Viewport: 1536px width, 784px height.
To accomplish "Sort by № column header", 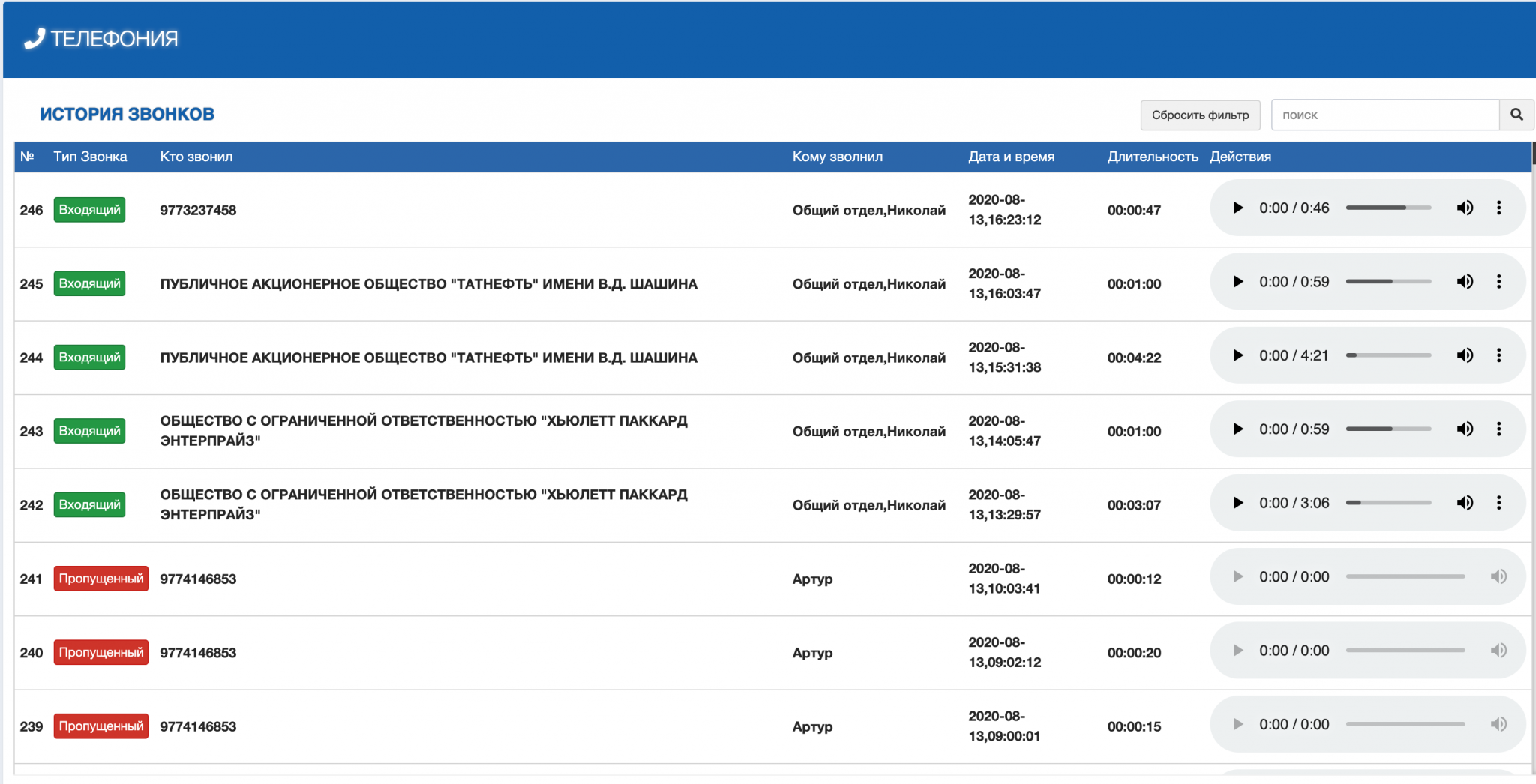I will pyautogui.click(x=27, y=157).
